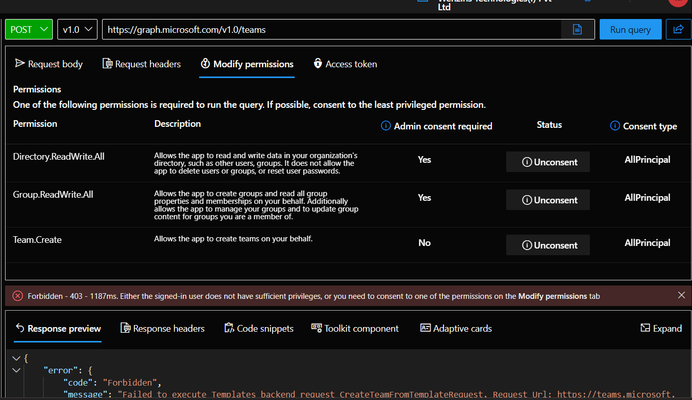Viewport: 692px width, 400px height.
Task: Open the Code snippets tab
Action: [259, 328]
